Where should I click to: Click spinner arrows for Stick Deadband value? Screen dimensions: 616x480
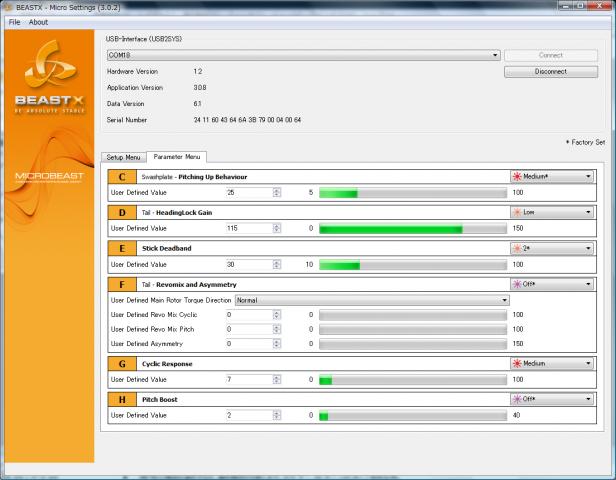point(277,265)
